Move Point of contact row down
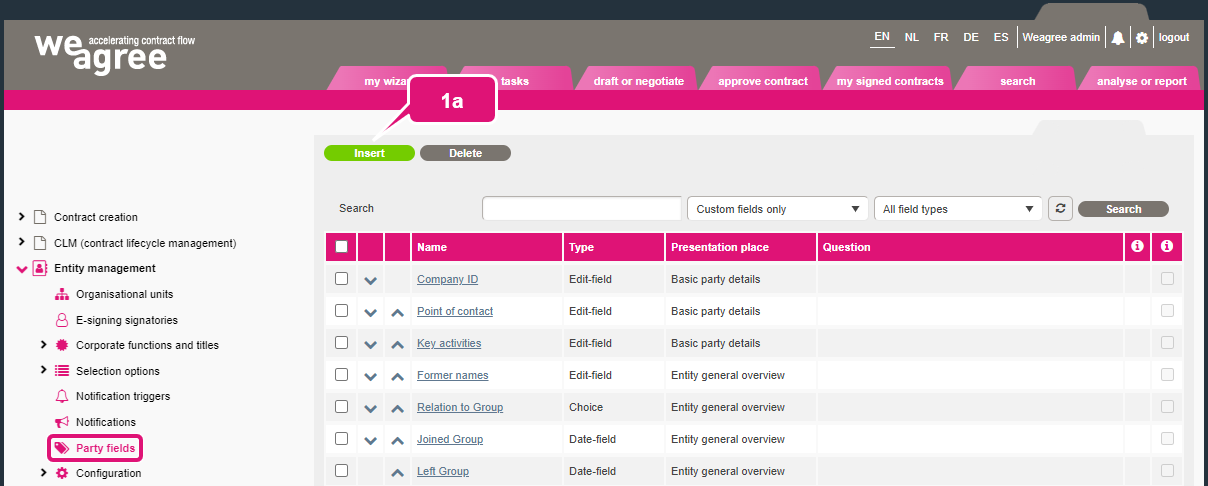Image resolution: width=1208 pixels, height=486 pixels. click(371, 312)
